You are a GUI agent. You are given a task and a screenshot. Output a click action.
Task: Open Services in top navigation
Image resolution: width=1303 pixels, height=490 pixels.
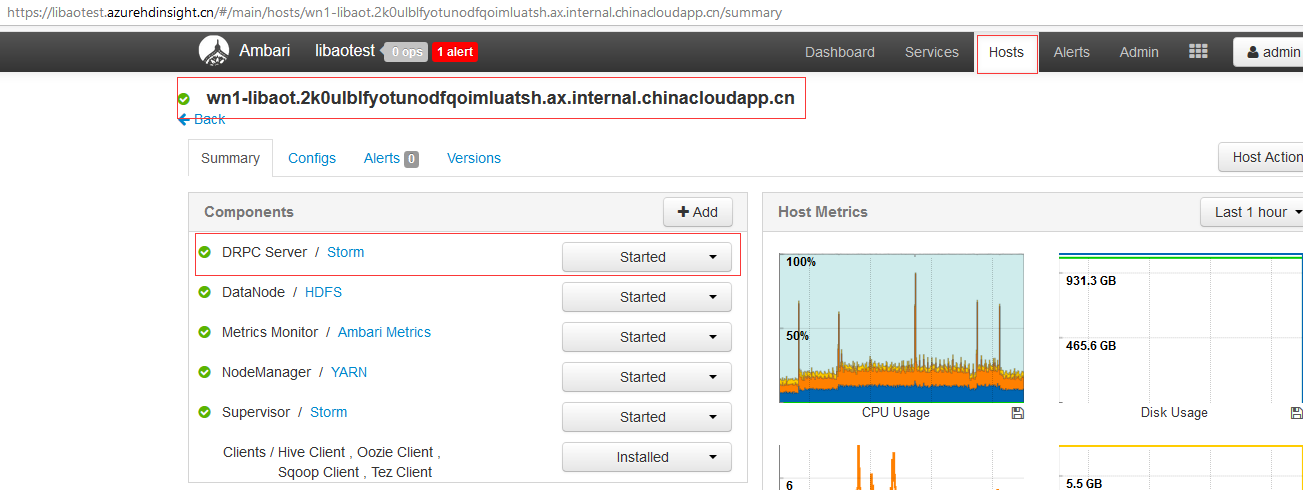(x=931, y=52)
